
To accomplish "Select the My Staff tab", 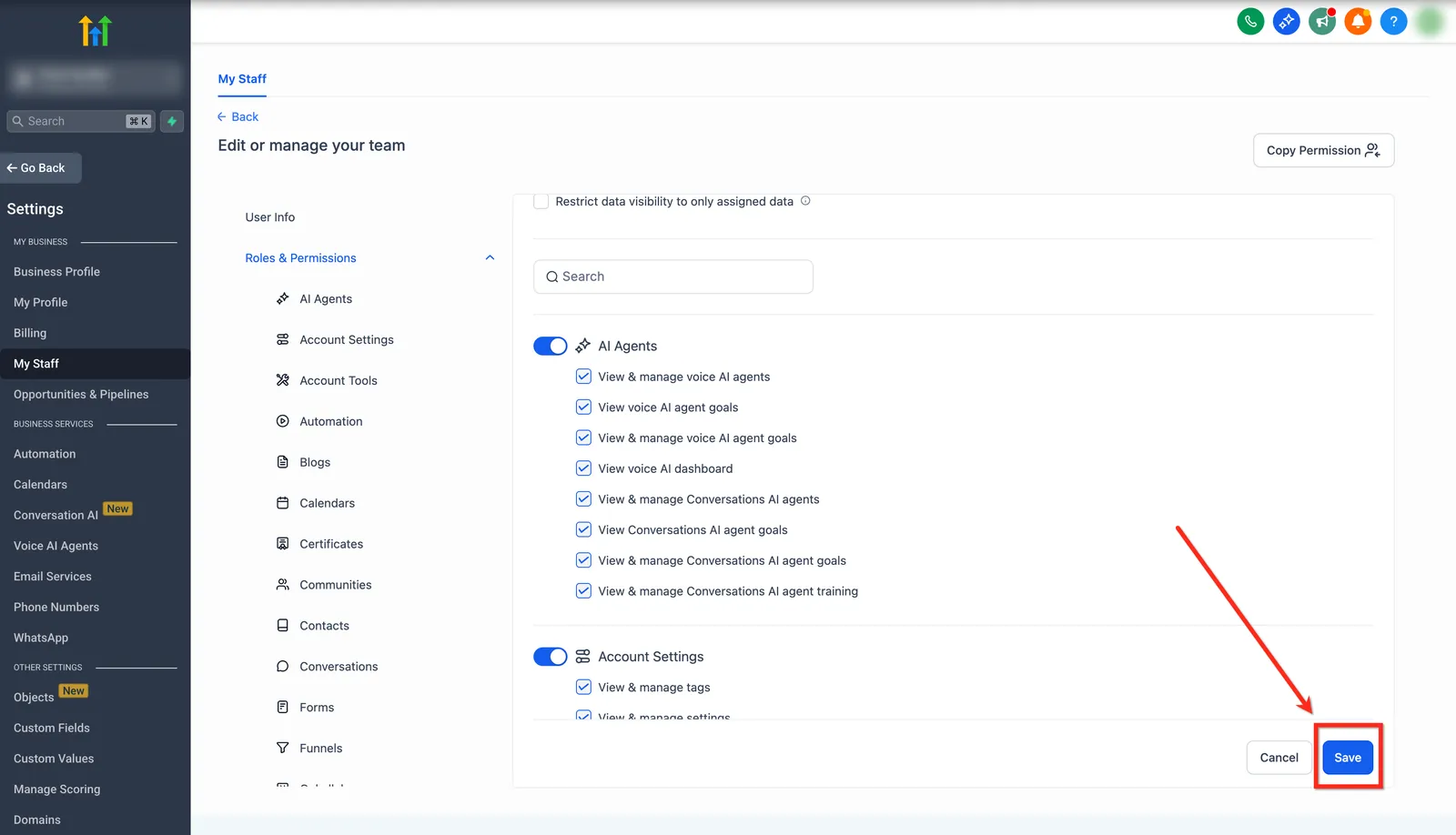I will pyautogui.click(x=242, y=79).
